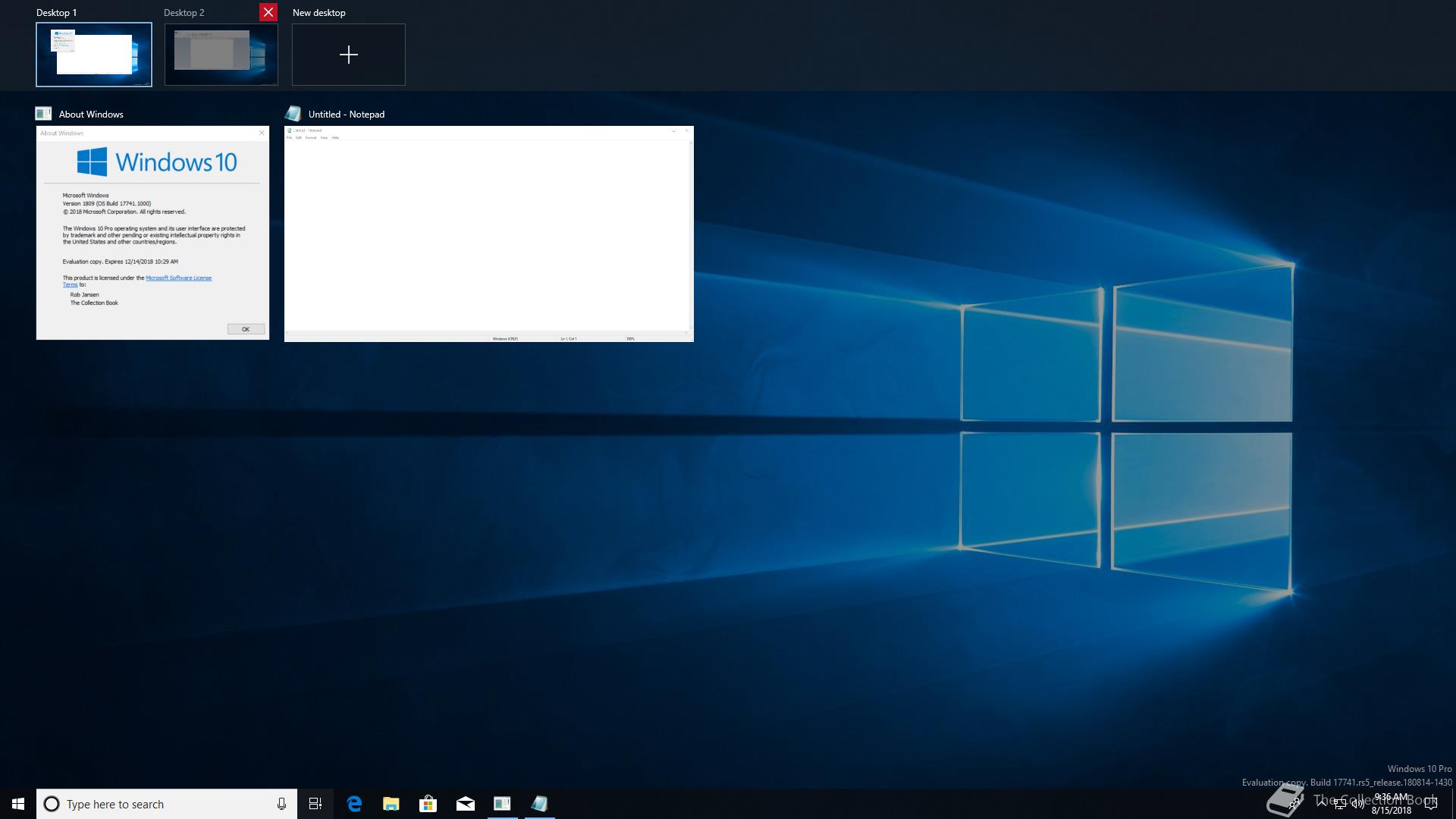Click the Rob Jansen licensee name
This screenshot has width=1456, height=819.
[x=85, y=295]
